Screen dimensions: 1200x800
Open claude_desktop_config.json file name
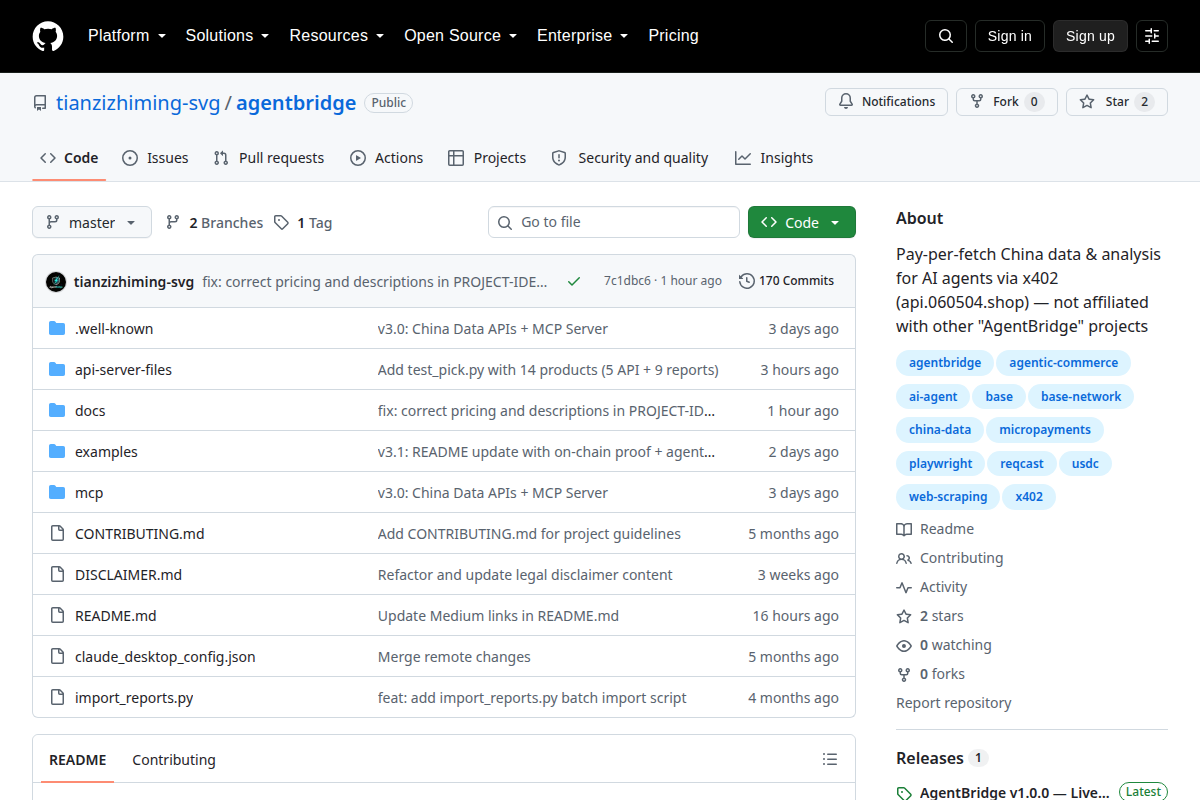(x=165, y=657)
